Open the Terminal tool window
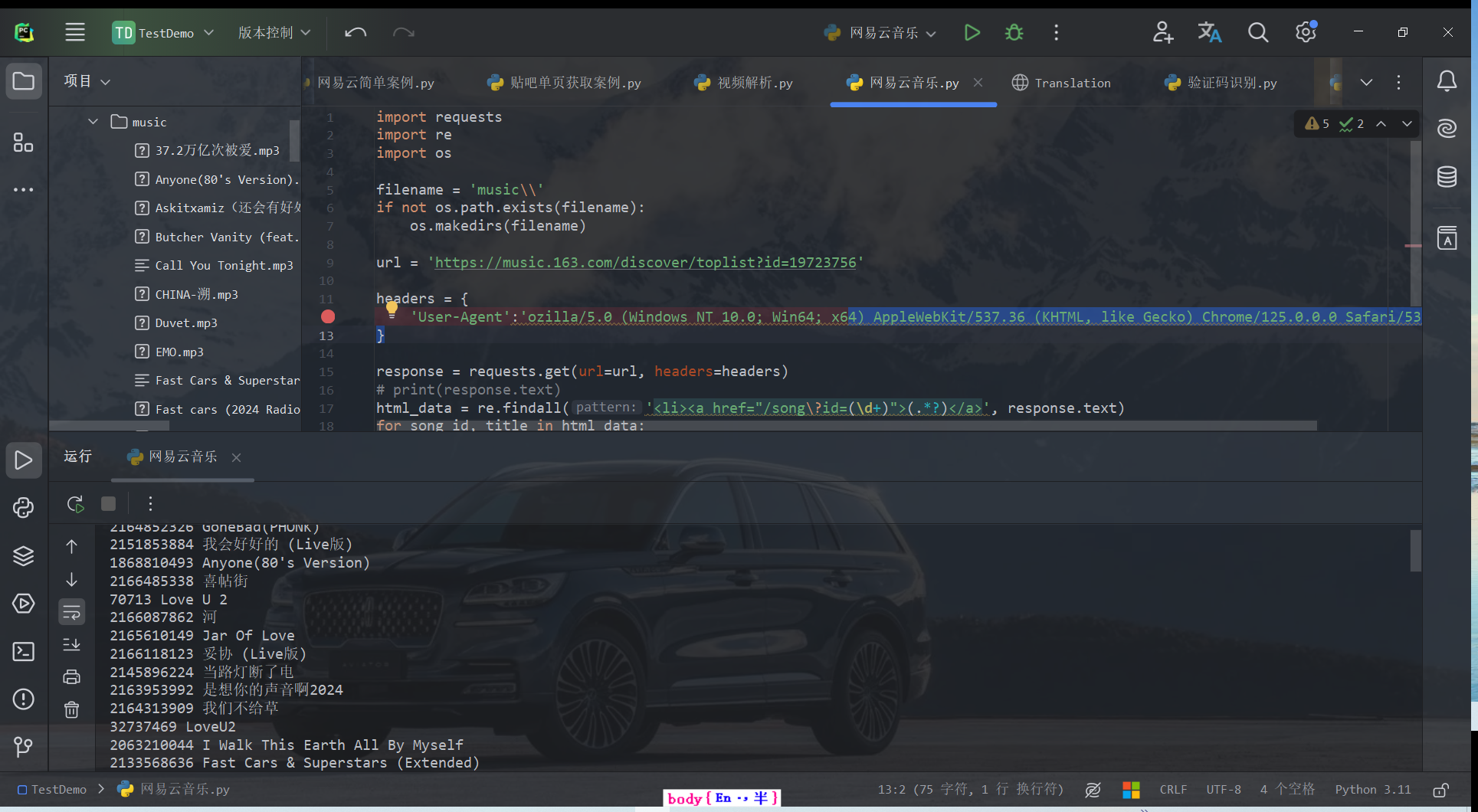 [x=24, y=651]
